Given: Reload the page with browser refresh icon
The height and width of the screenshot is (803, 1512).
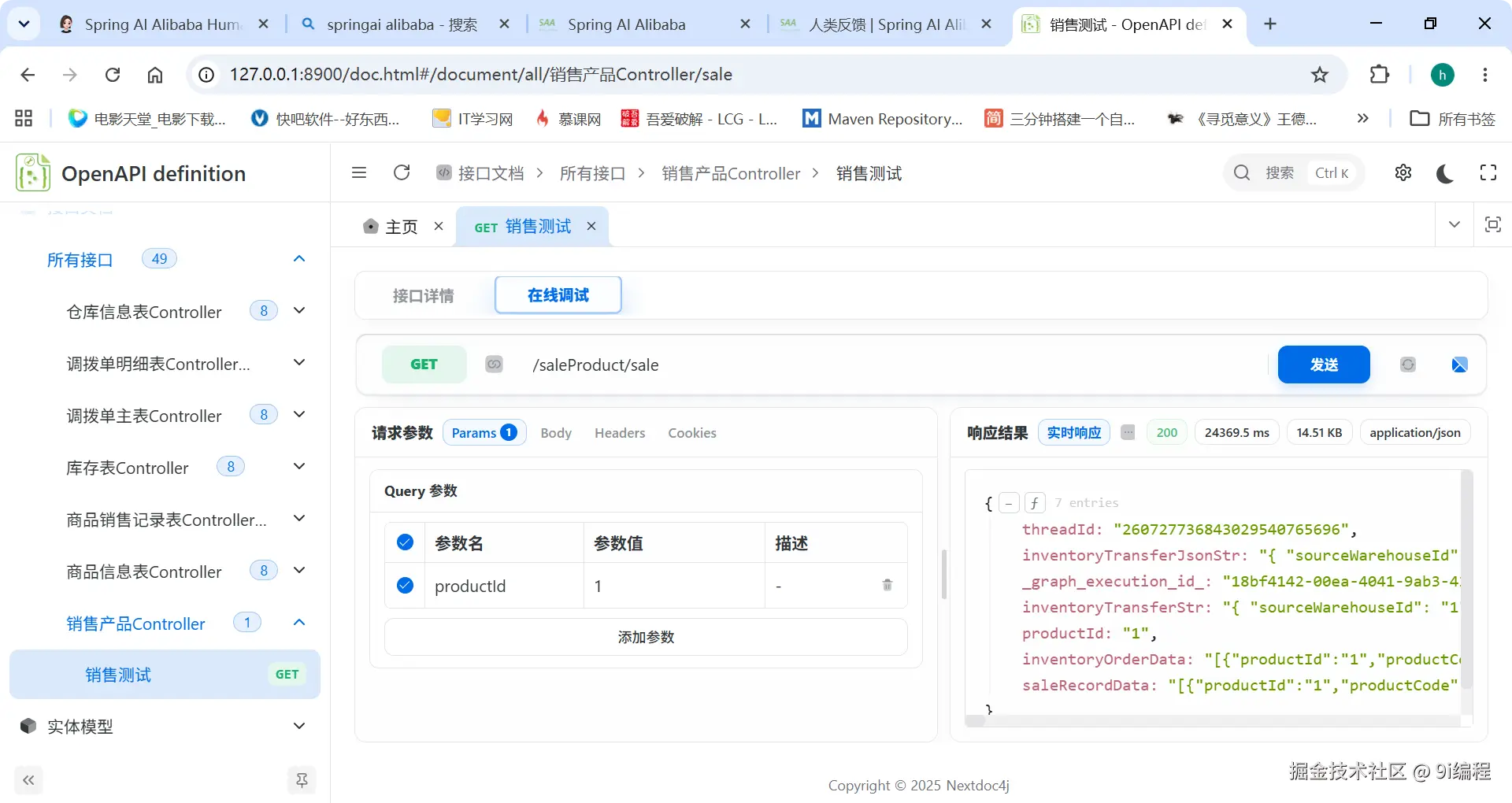Looking at the screenshot, I should point(113,75).
